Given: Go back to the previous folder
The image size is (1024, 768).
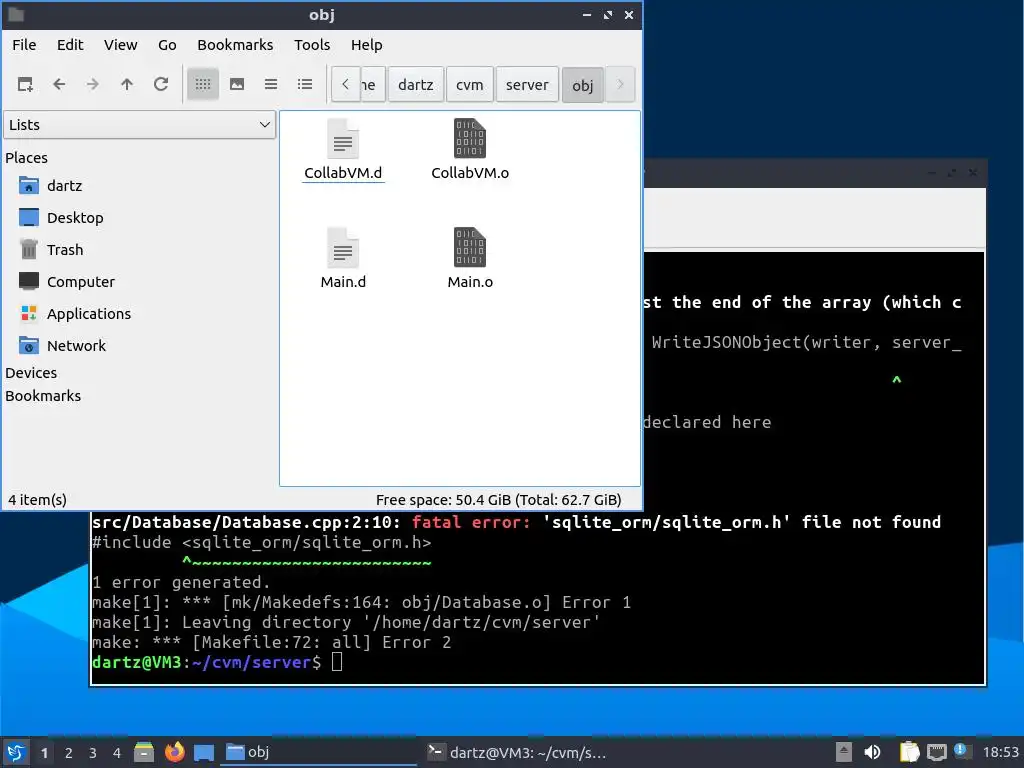Looking at the screenshot, I should click(59, 84).
